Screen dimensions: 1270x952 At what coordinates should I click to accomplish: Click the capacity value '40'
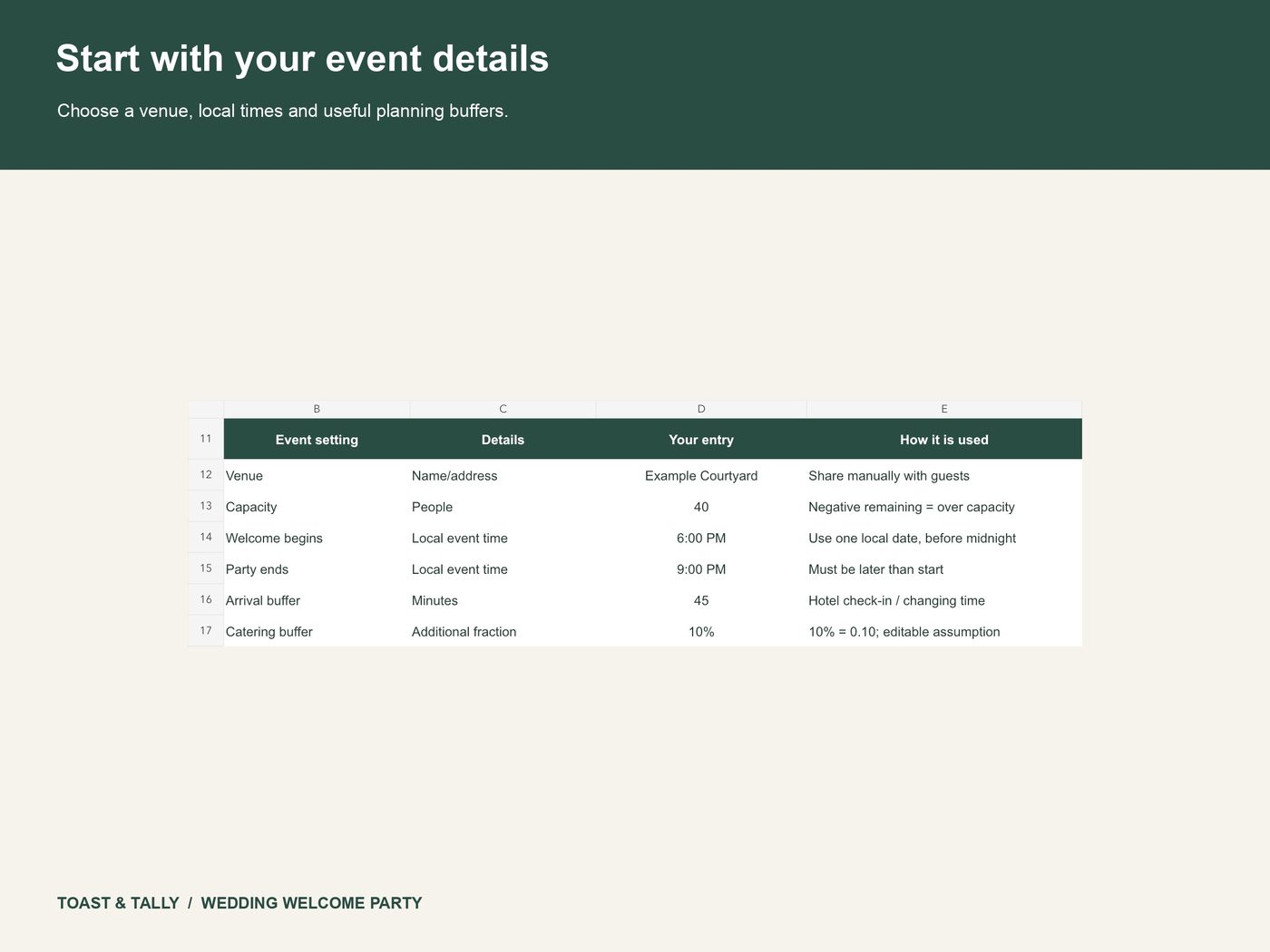pyautogui.click(x=700, y=507)
